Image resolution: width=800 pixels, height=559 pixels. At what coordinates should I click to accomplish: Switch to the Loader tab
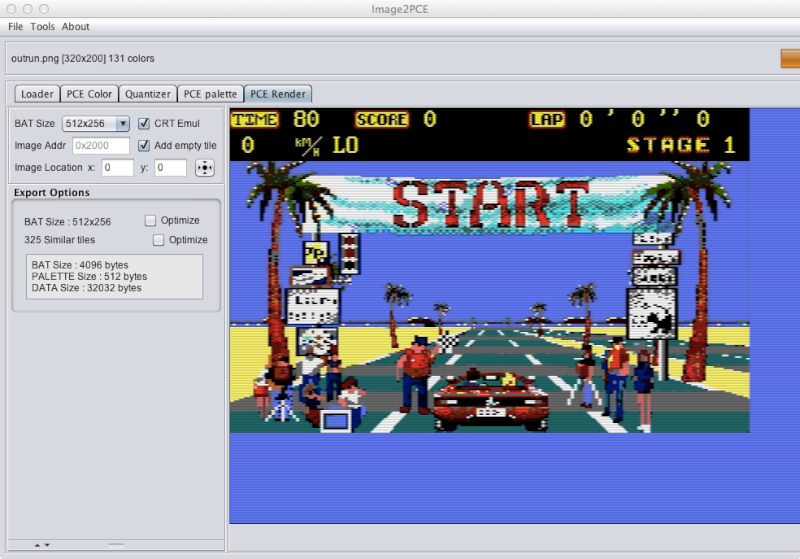tap(37, 94)
